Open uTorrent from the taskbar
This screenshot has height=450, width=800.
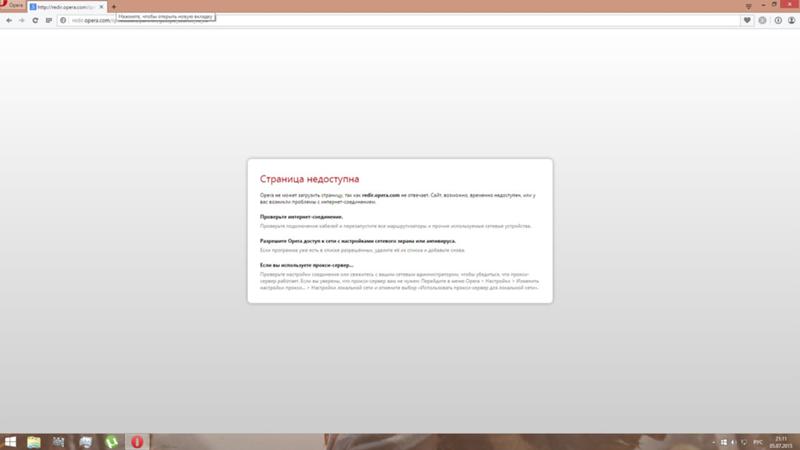(112, 442)
